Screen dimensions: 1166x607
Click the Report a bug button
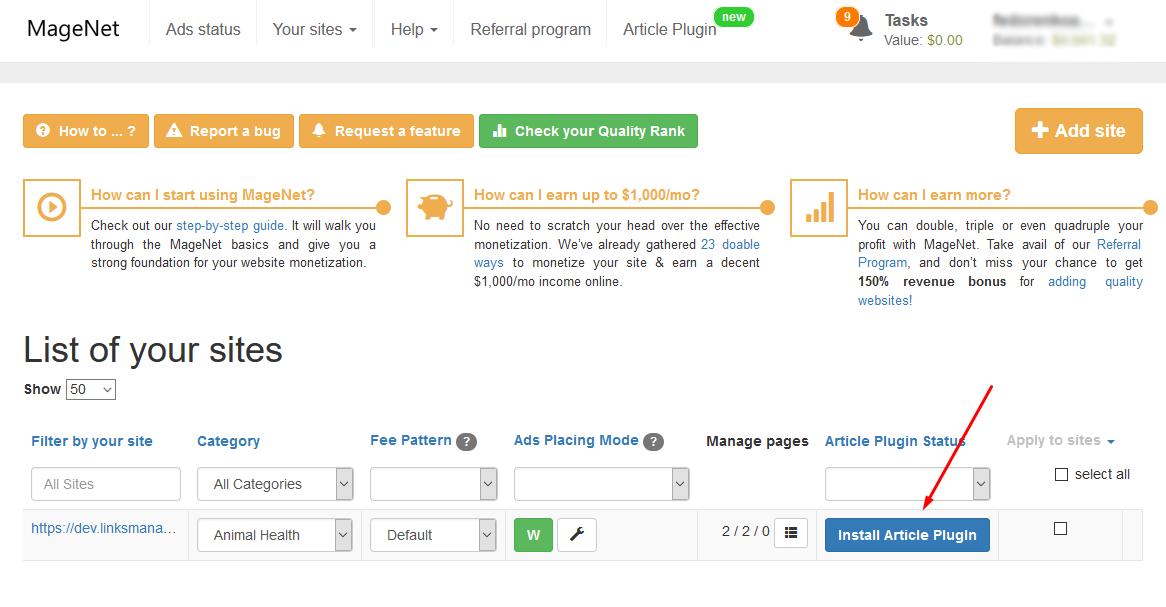(x=224, y=131)
